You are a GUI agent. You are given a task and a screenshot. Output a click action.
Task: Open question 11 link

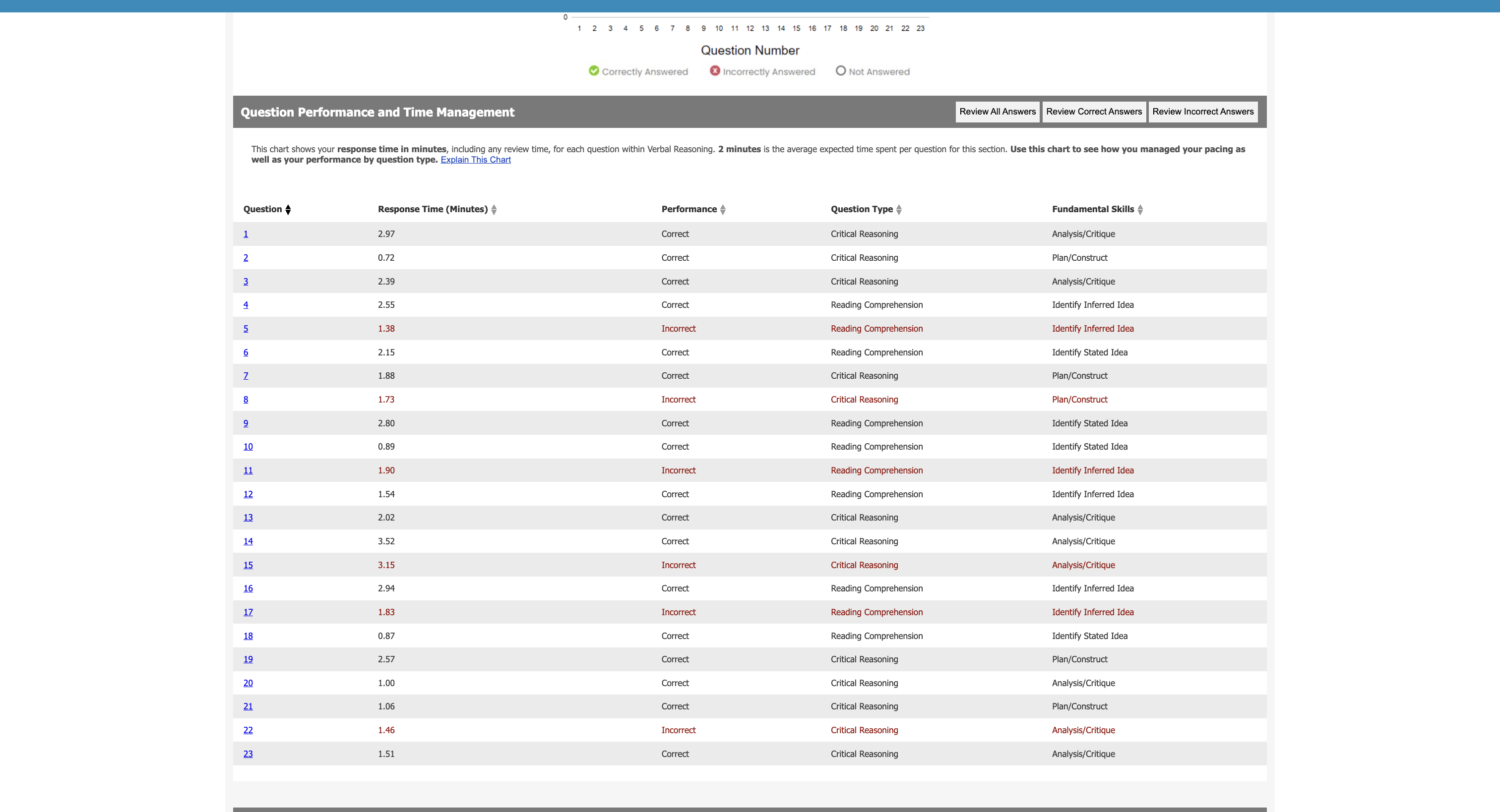point(248,470)
